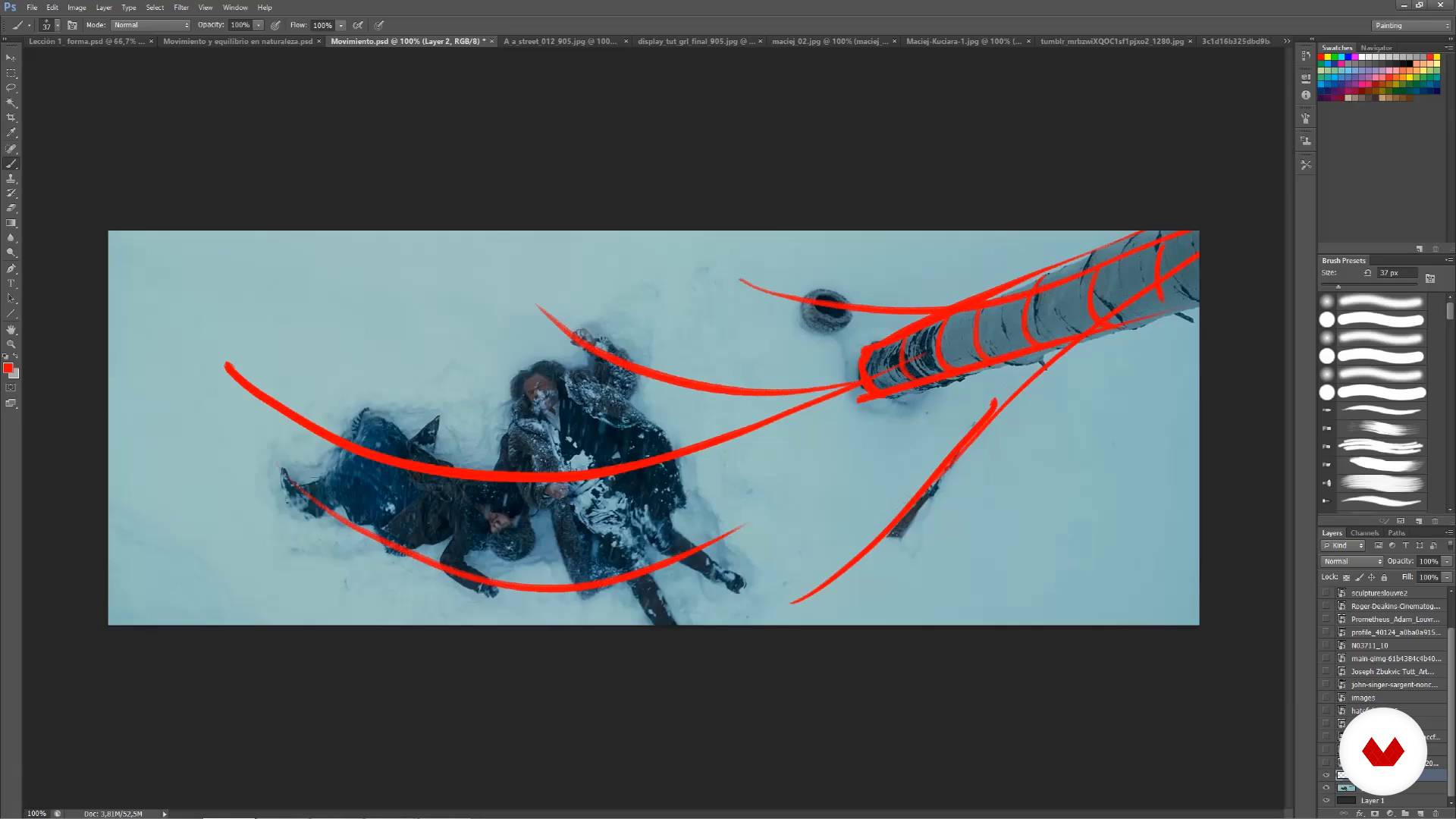Open the Window menu

point(235,8)
